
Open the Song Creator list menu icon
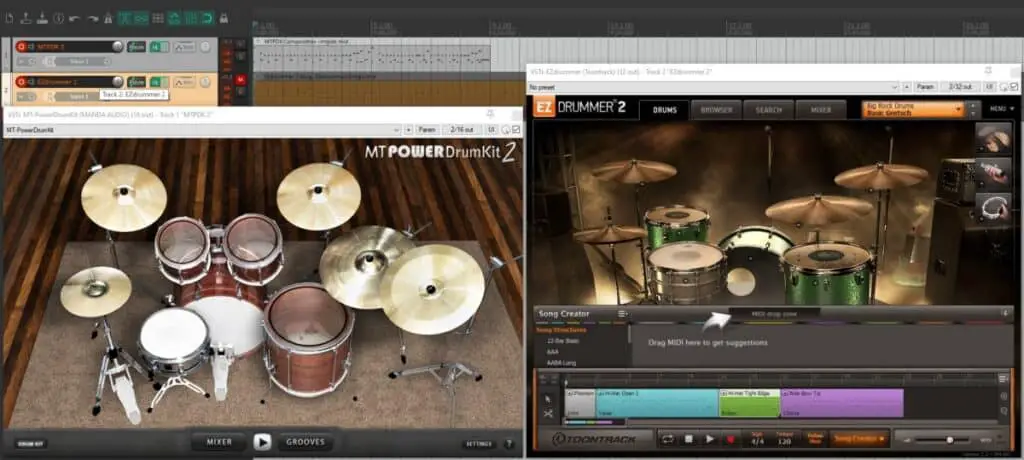pyautogui.click(x=623, y=314)
